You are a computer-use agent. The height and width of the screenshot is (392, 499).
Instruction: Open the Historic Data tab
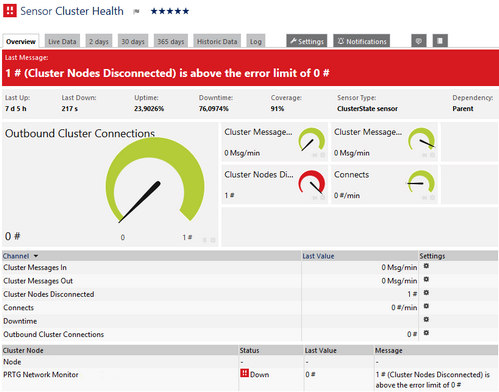(217, 41)
